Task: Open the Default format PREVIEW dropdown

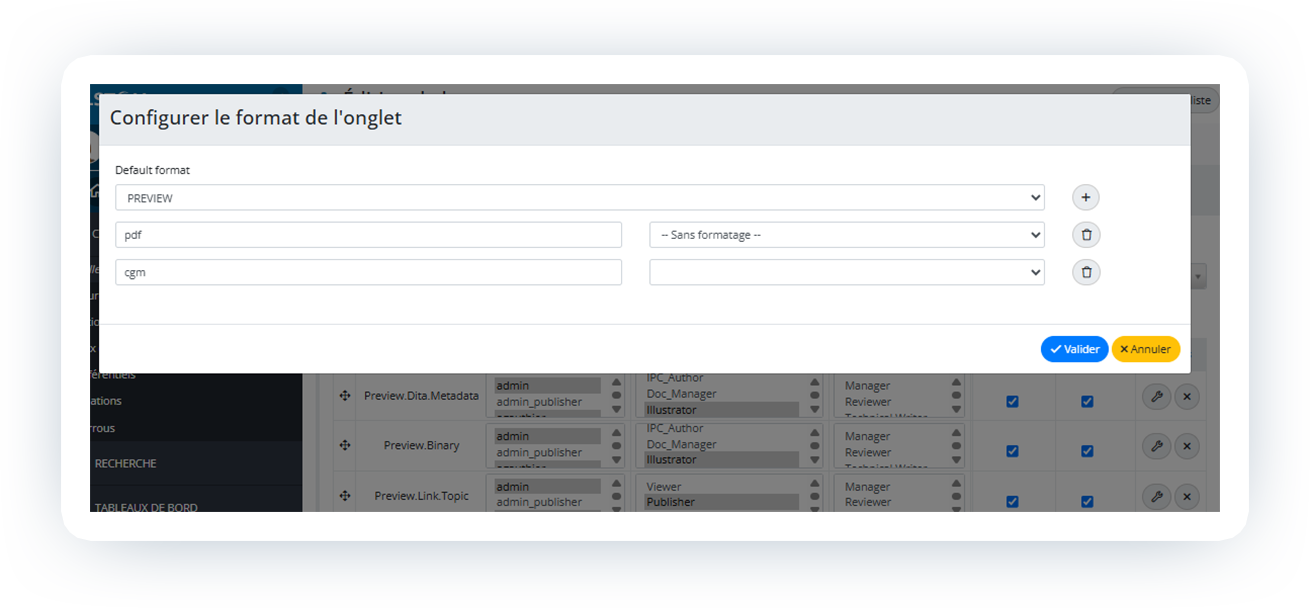Action: [x=579, y=198]
